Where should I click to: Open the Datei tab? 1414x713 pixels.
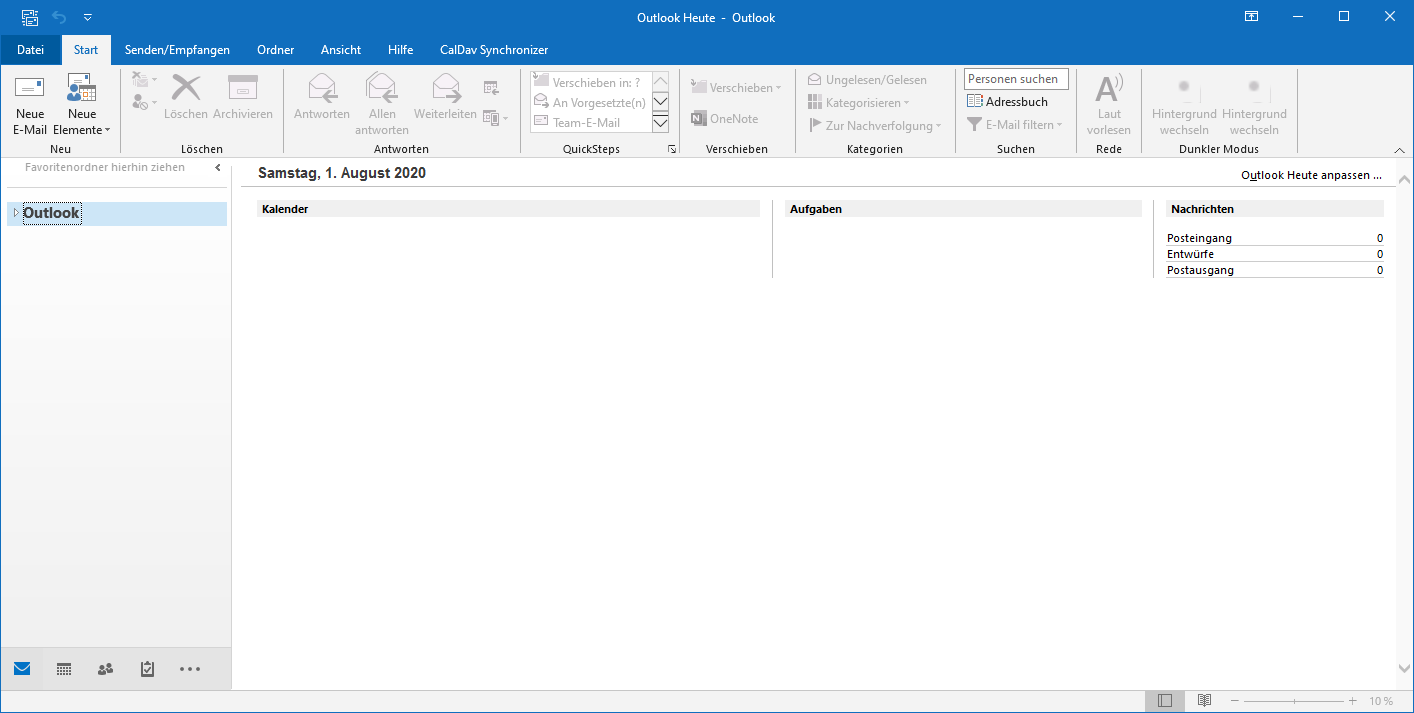(x=30, y=50)
